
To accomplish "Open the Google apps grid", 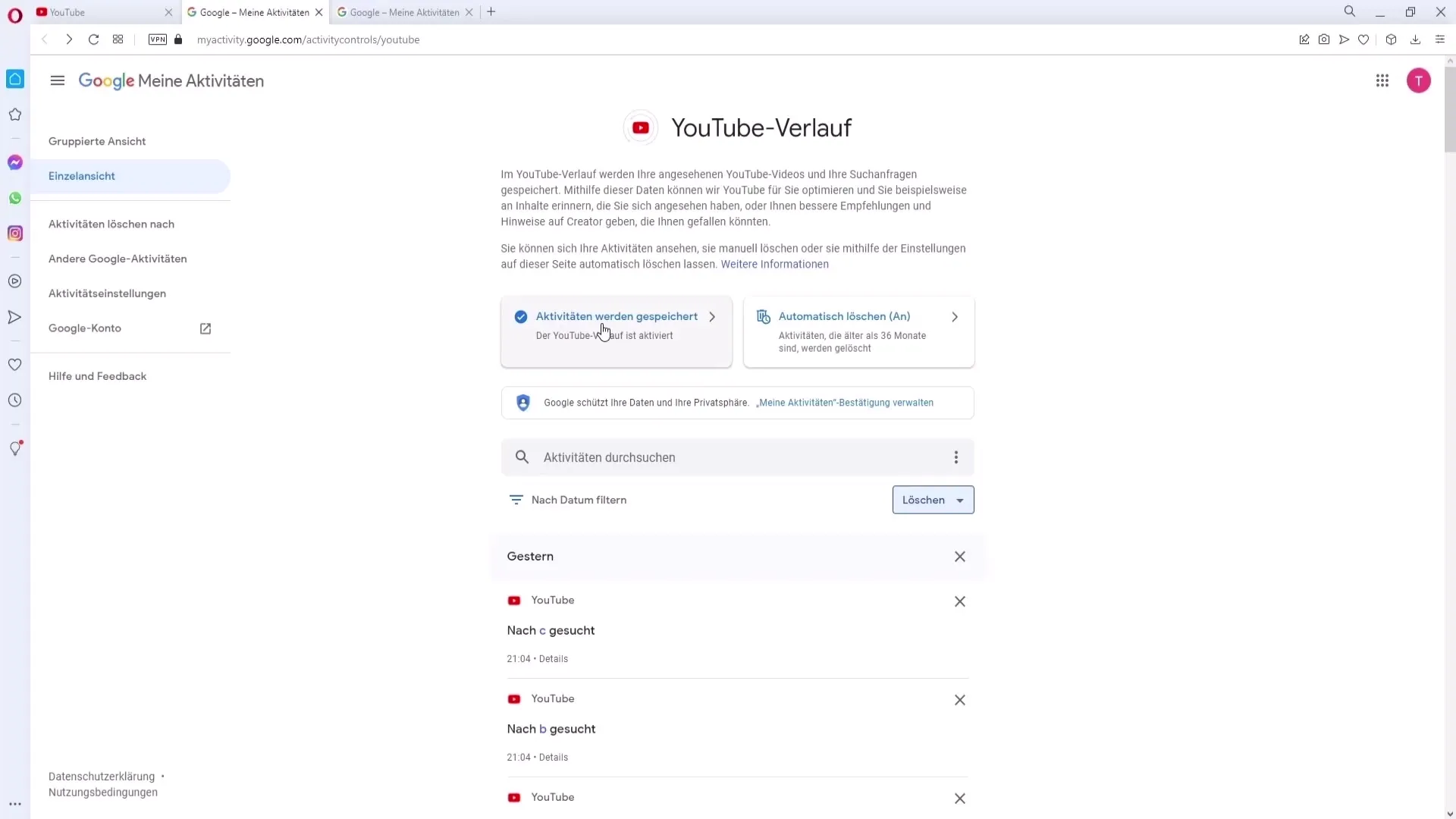I will (1382, 80).
